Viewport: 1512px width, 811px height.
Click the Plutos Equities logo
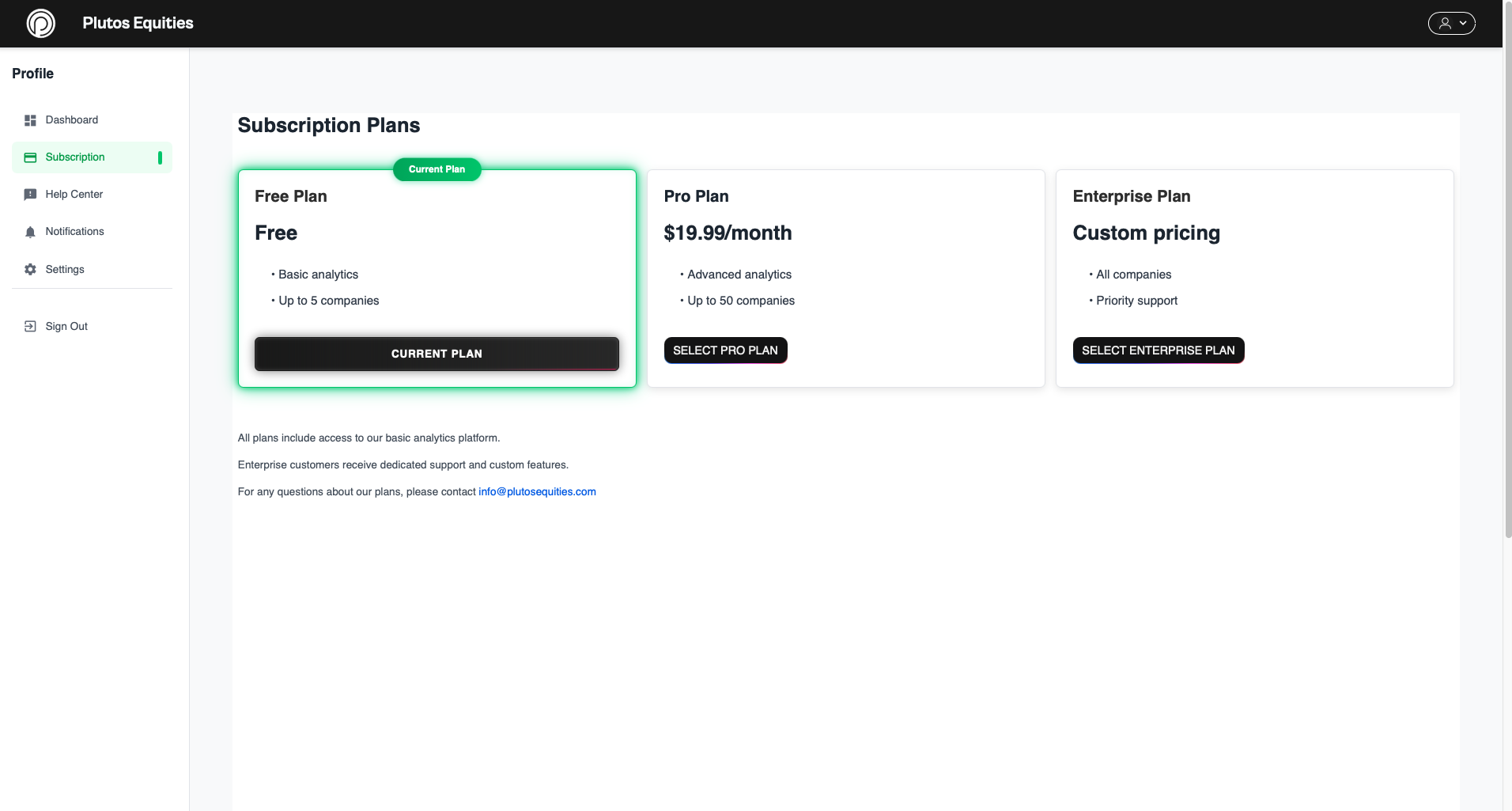(41, 23)
